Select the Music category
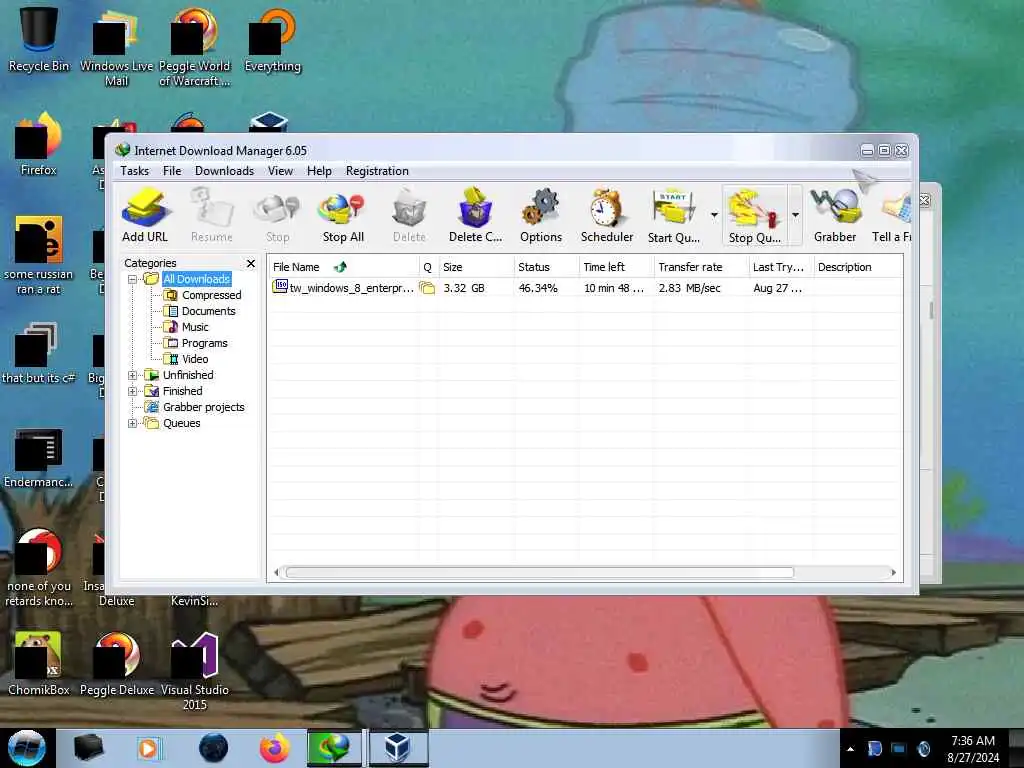Screen dimensions: 1024x768 [x=195, y=327]
